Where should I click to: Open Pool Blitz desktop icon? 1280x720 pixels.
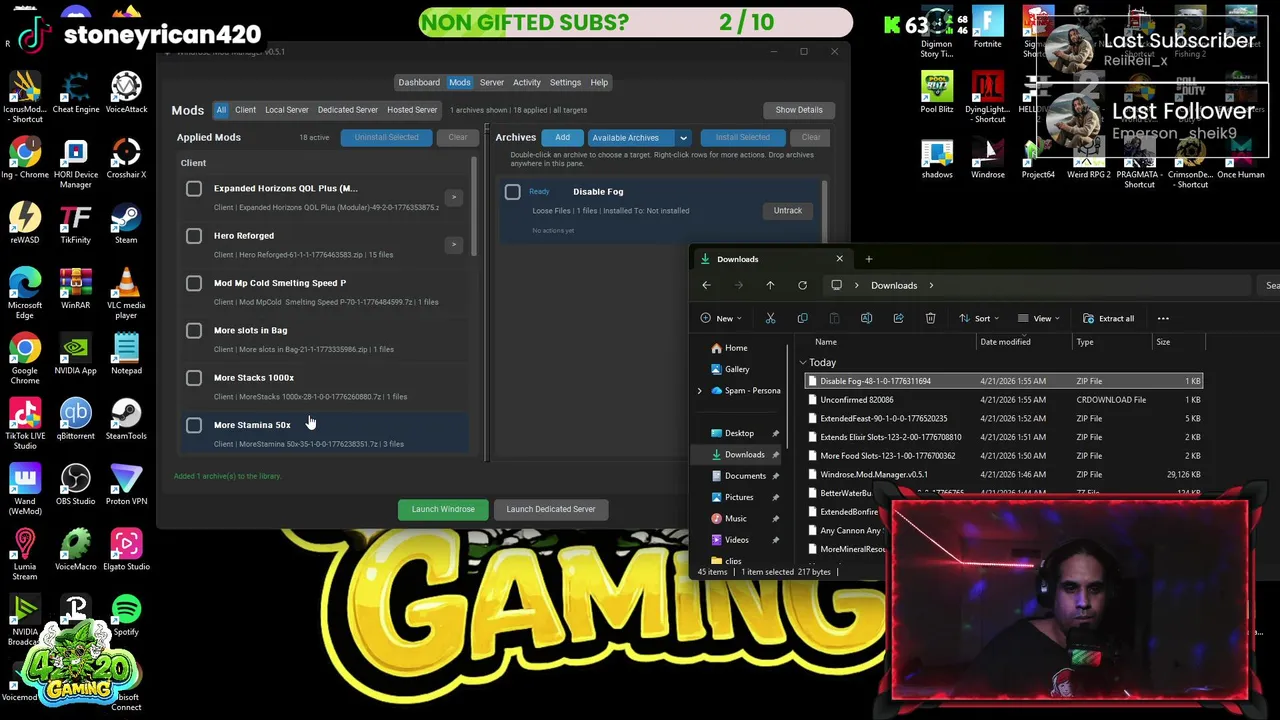[937, 93]
